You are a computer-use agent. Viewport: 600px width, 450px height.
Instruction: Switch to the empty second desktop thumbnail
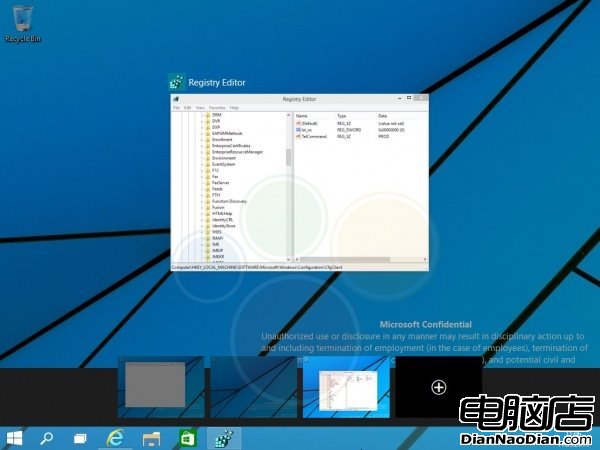click(x=253, y=387)
